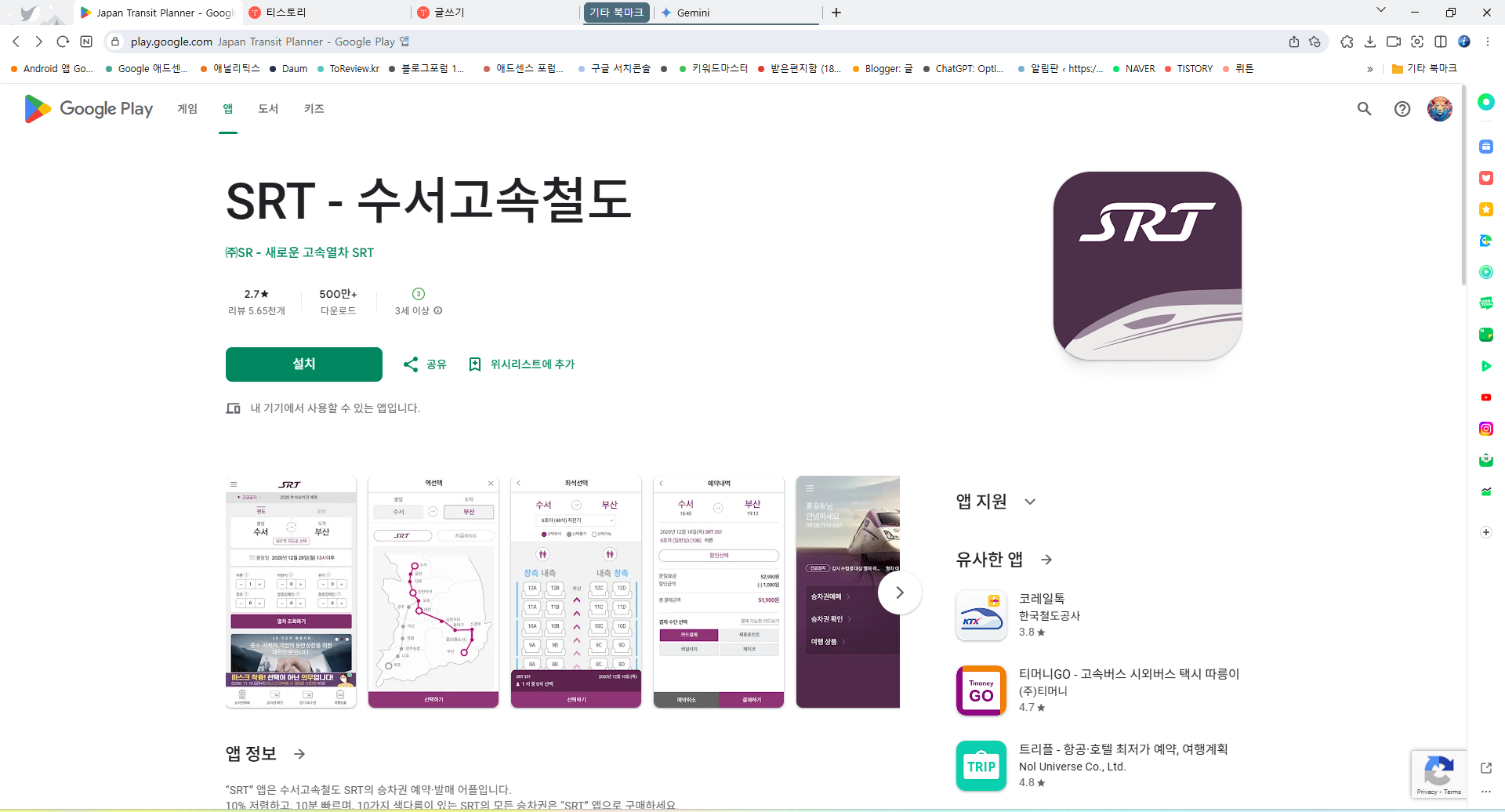Switch to the 글쓰기 browser tab

(x=495, y=13)
